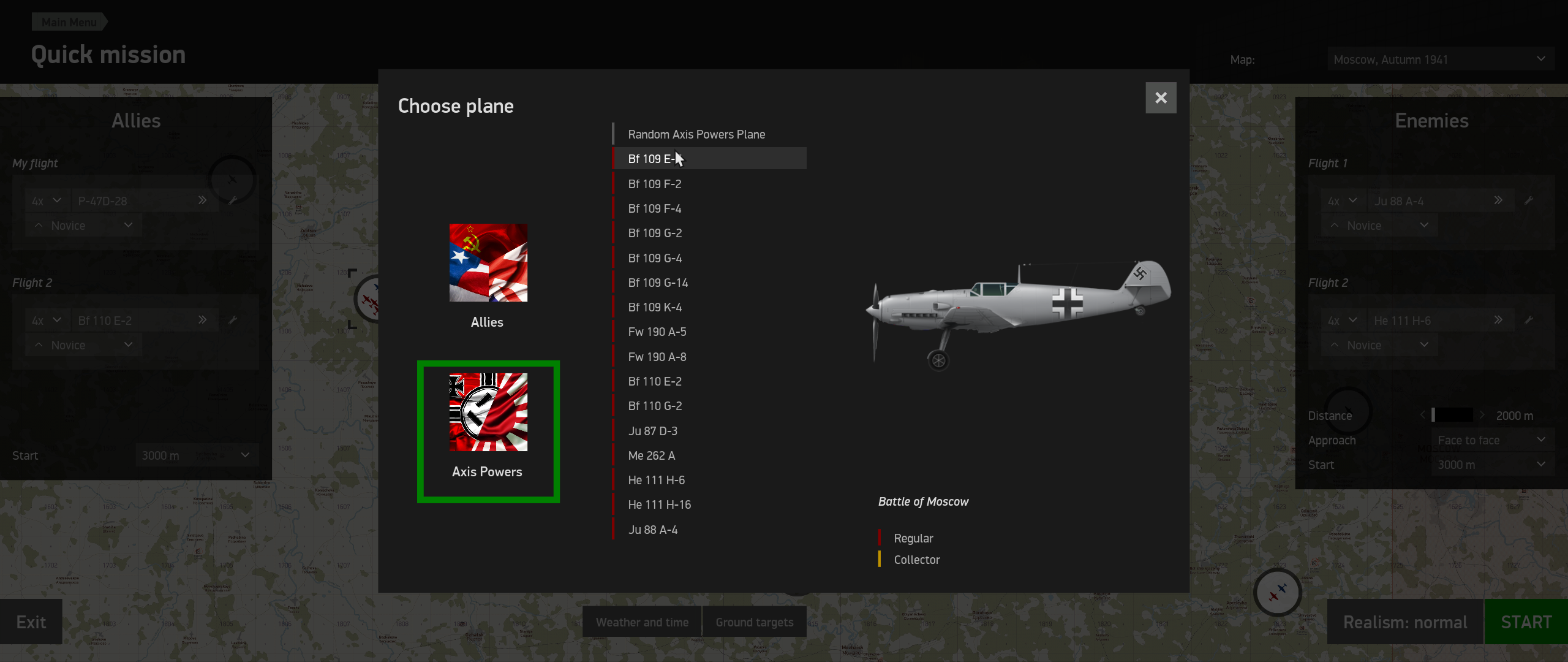1568x662 pixels.
Task: Click the Realism: normal button
Action: (x=1405, y=622)
